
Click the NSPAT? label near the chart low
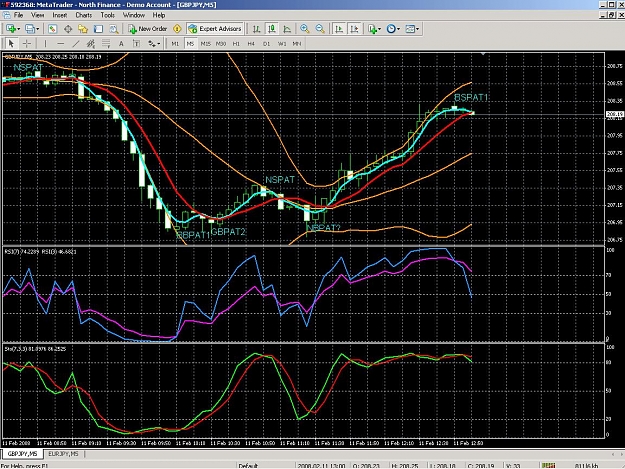[x=323, y=228]
